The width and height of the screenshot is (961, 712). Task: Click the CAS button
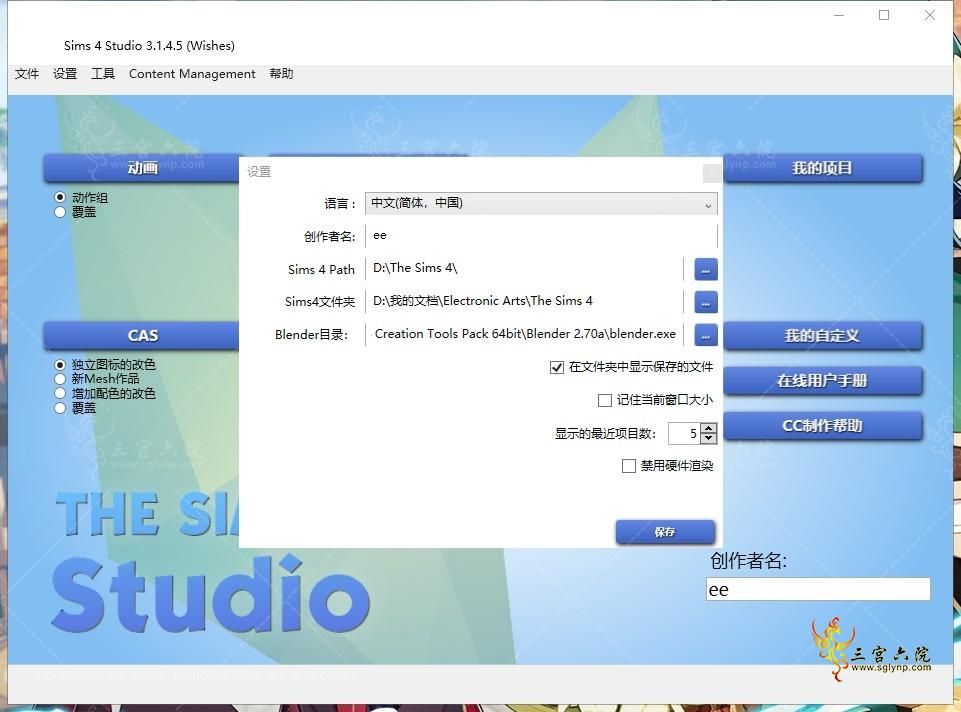pos(142,336)
